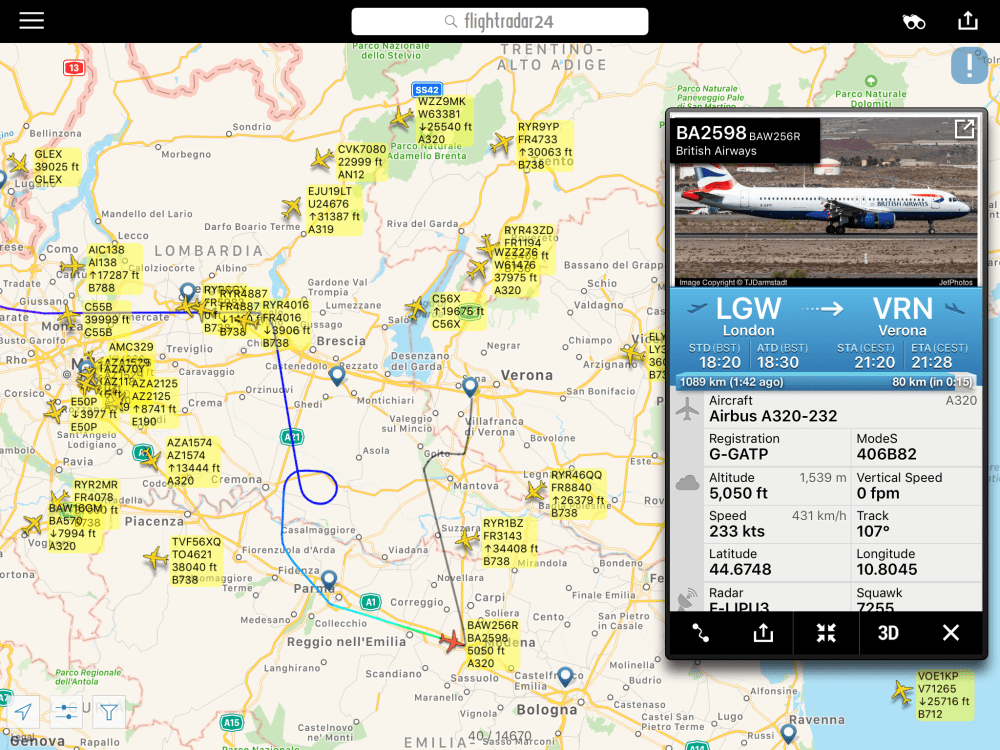
Task: Expand the aircraft photo to full size
Action: pyautogui.click(x=964, y=129)
